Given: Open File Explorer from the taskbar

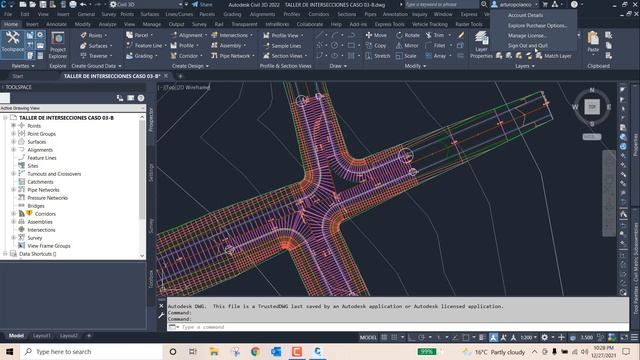Looking at the screenshot, I should click(x=213, y=351).
